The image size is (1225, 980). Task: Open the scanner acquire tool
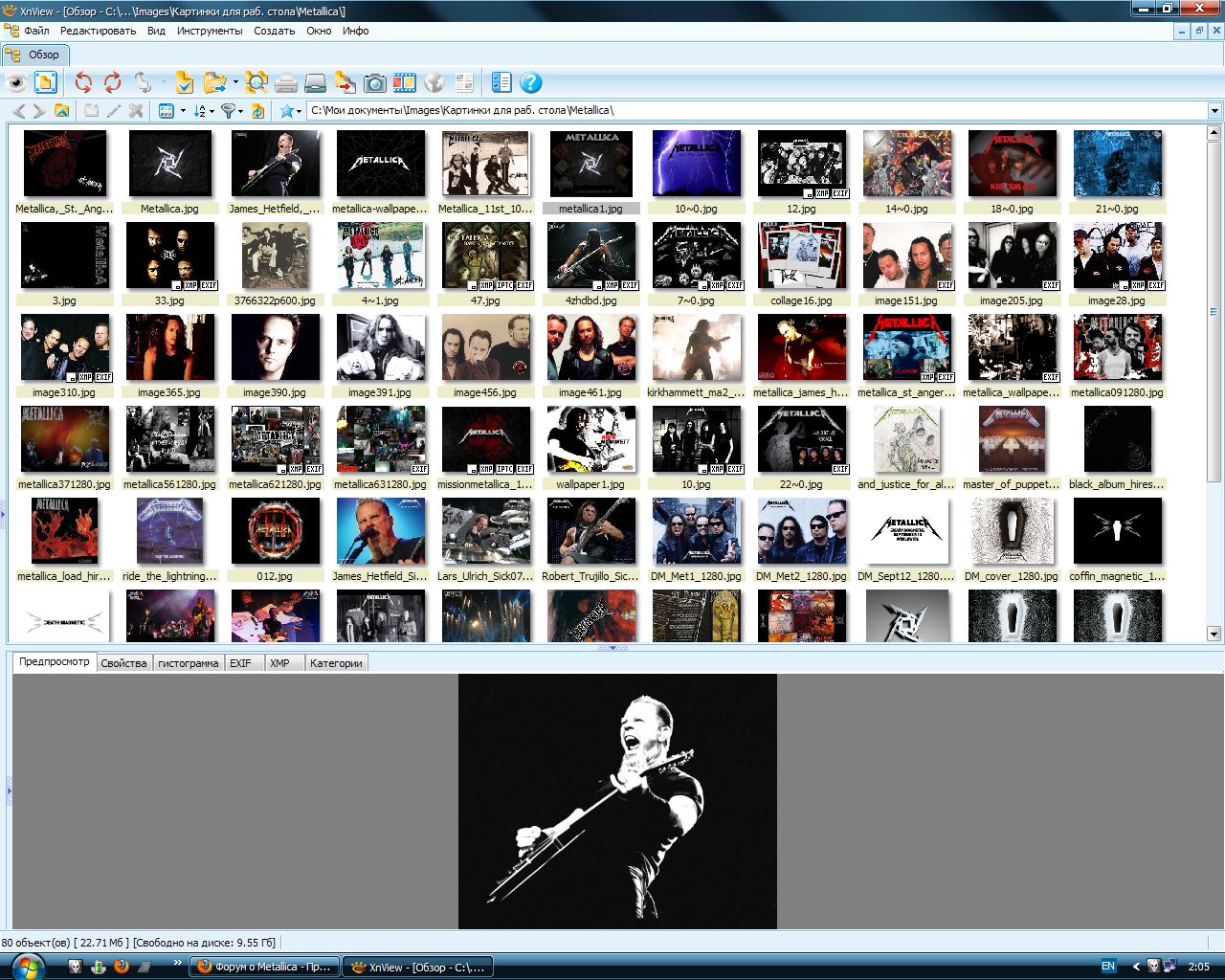pyautogui.click(x=315, y=83)
